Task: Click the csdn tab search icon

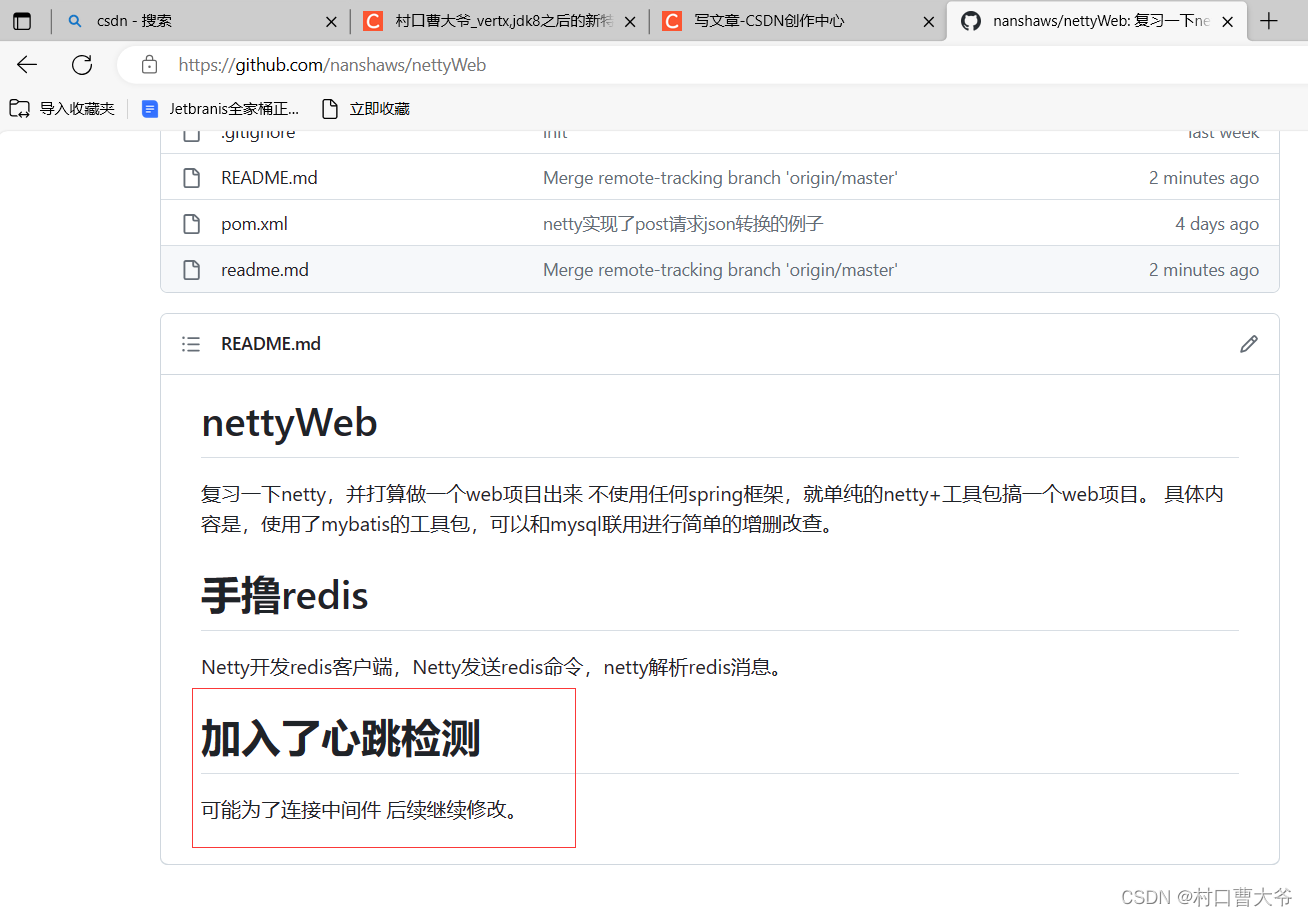Action: pyautogui.click(x=75, y=21)
